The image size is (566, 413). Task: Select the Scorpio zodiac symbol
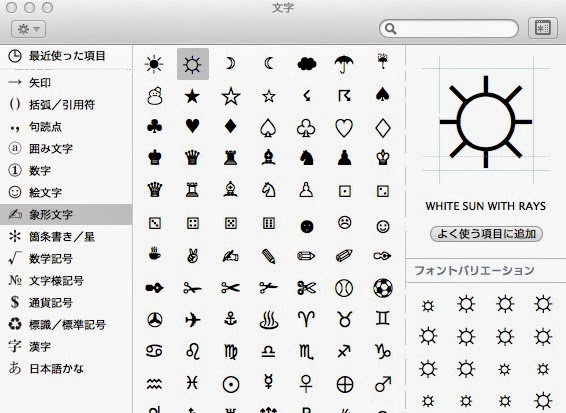tap(306, 351)
